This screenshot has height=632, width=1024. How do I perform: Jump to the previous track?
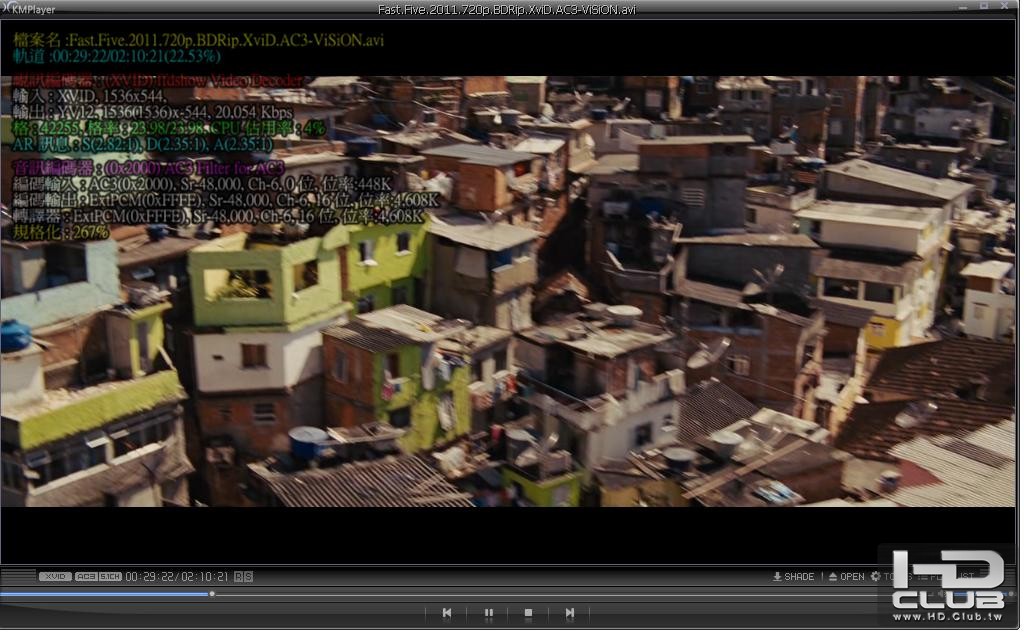[447, 614]
